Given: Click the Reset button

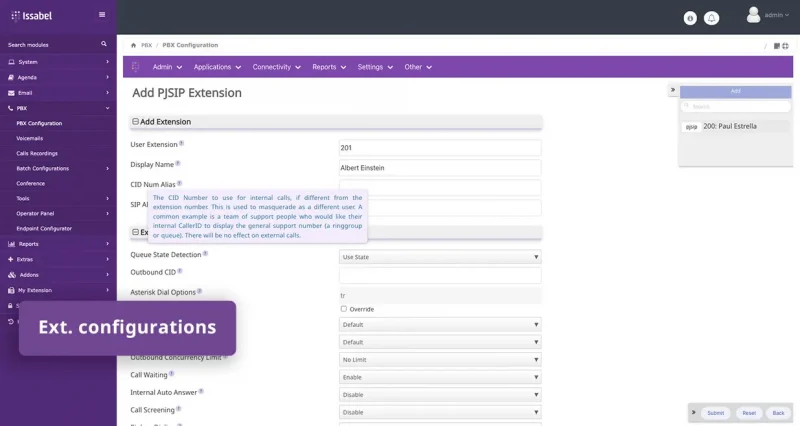Looking at the screenshot, I should coord(747,412).
